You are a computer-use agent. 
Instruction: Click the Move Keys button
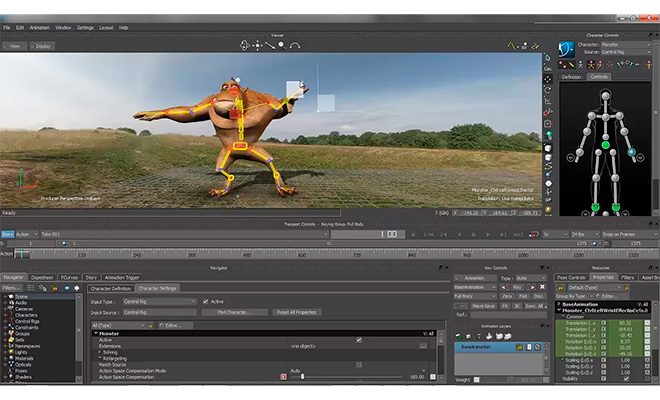(x=483, y=306)
